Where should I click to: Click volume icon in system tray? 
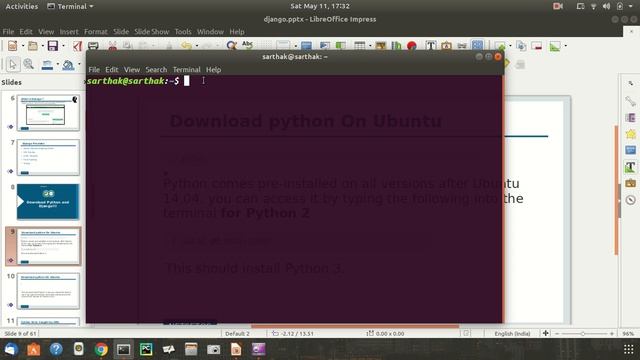tap(607, 6)
